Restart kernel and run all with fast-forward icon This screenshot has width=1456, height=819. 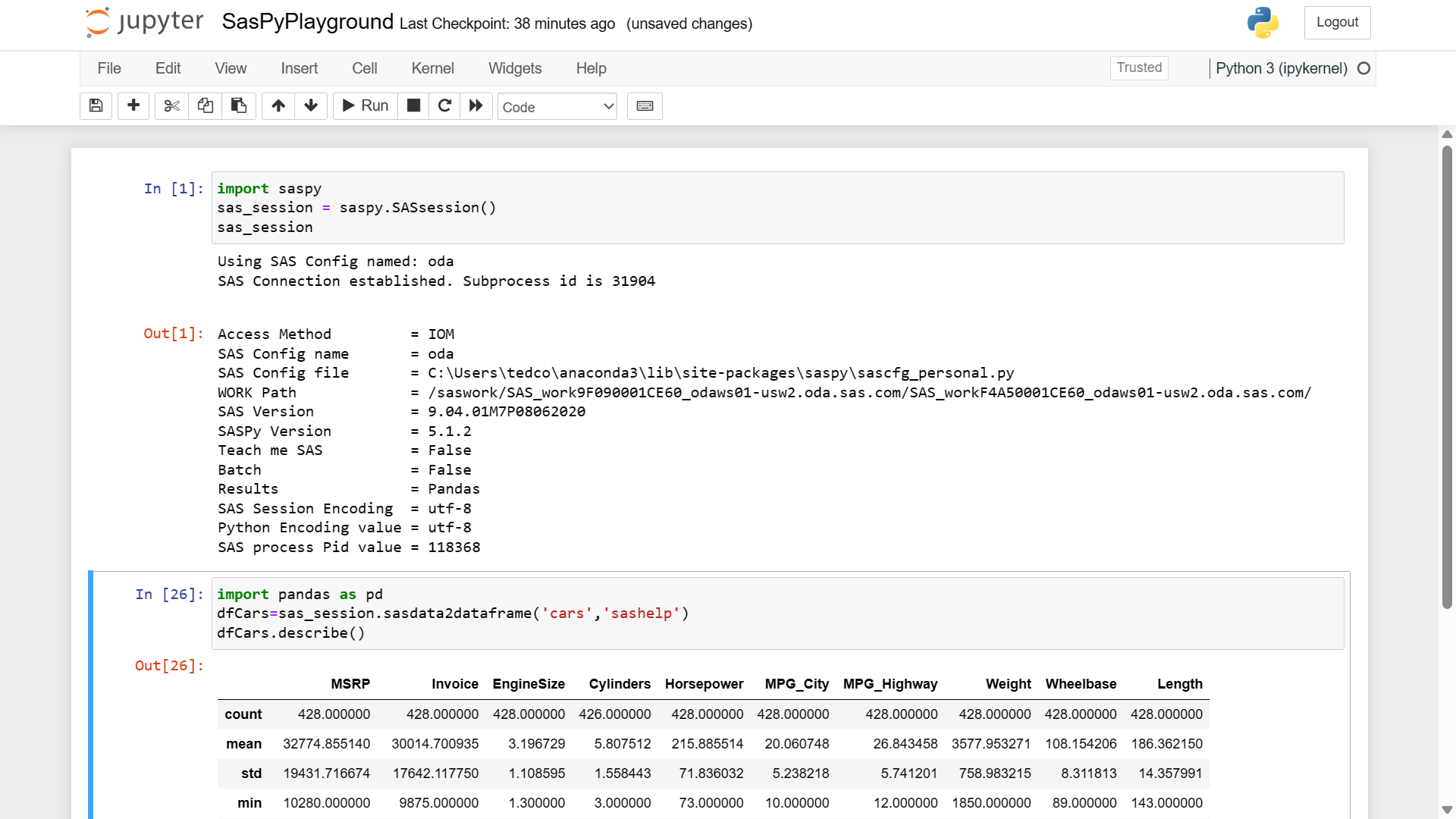pos(475,106)
